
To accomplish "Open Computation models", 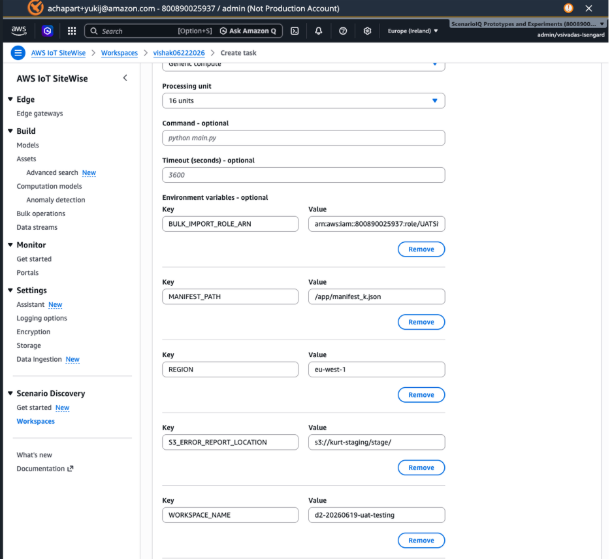I will coord(49,186).
